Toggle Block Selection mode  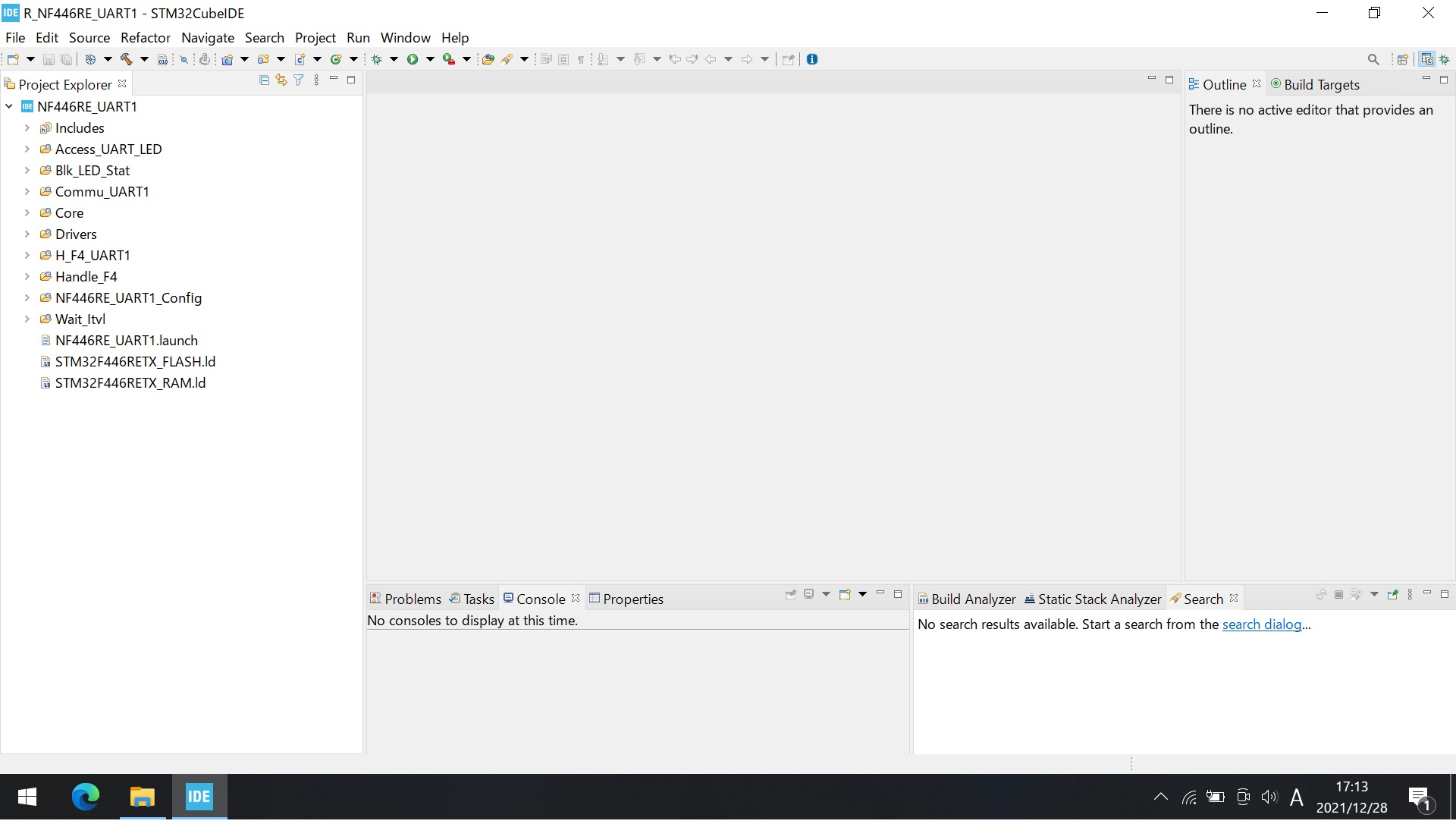pos(563,59)
